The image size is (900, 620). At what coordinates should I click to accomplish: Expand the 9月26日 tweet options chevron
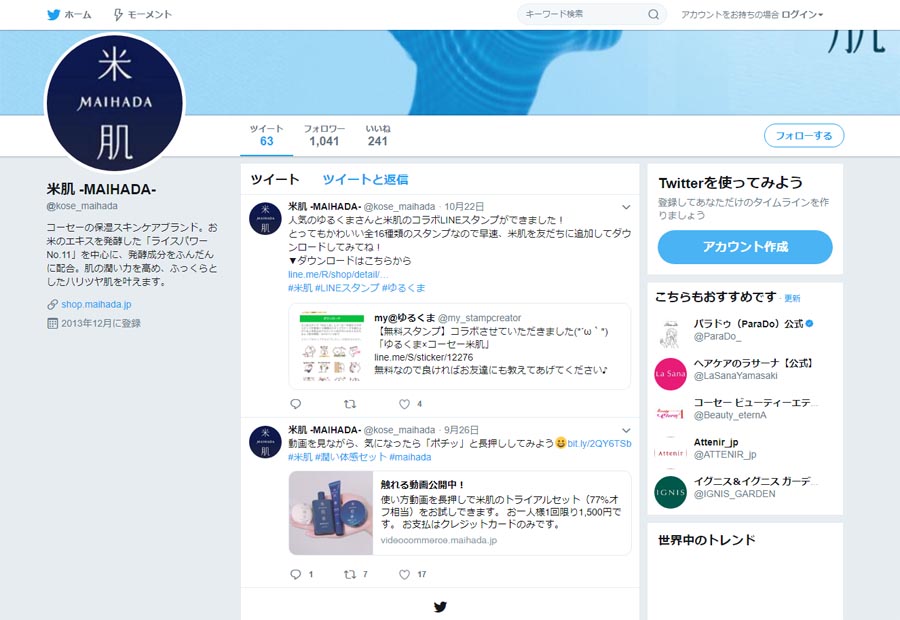point(626,431)
